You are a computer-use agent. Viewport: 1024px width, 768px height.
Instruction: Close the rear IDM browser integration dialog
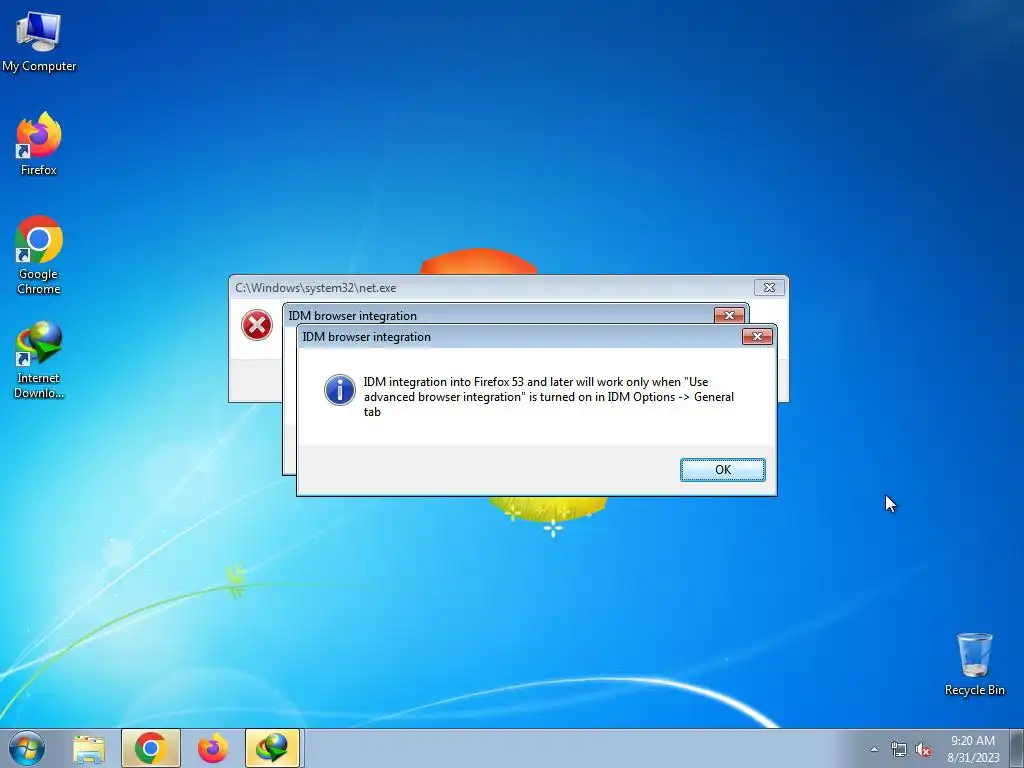tap(729, 315)
